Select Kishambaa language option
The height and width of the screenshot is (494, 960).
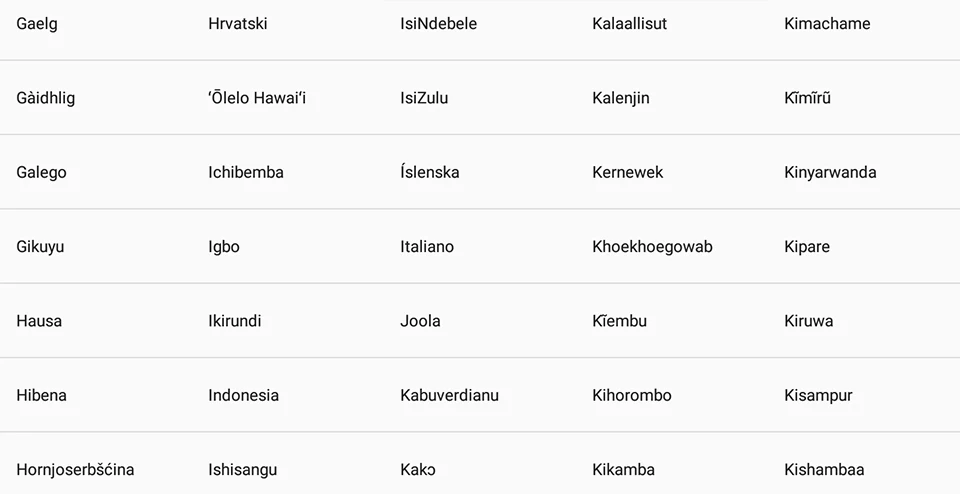click(824, 470)
